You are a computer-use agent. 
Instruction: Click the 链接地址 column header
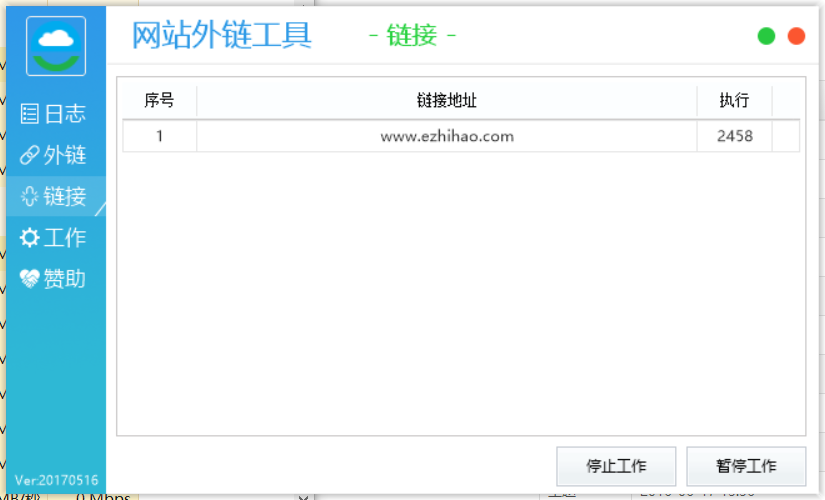pos(447,100)
